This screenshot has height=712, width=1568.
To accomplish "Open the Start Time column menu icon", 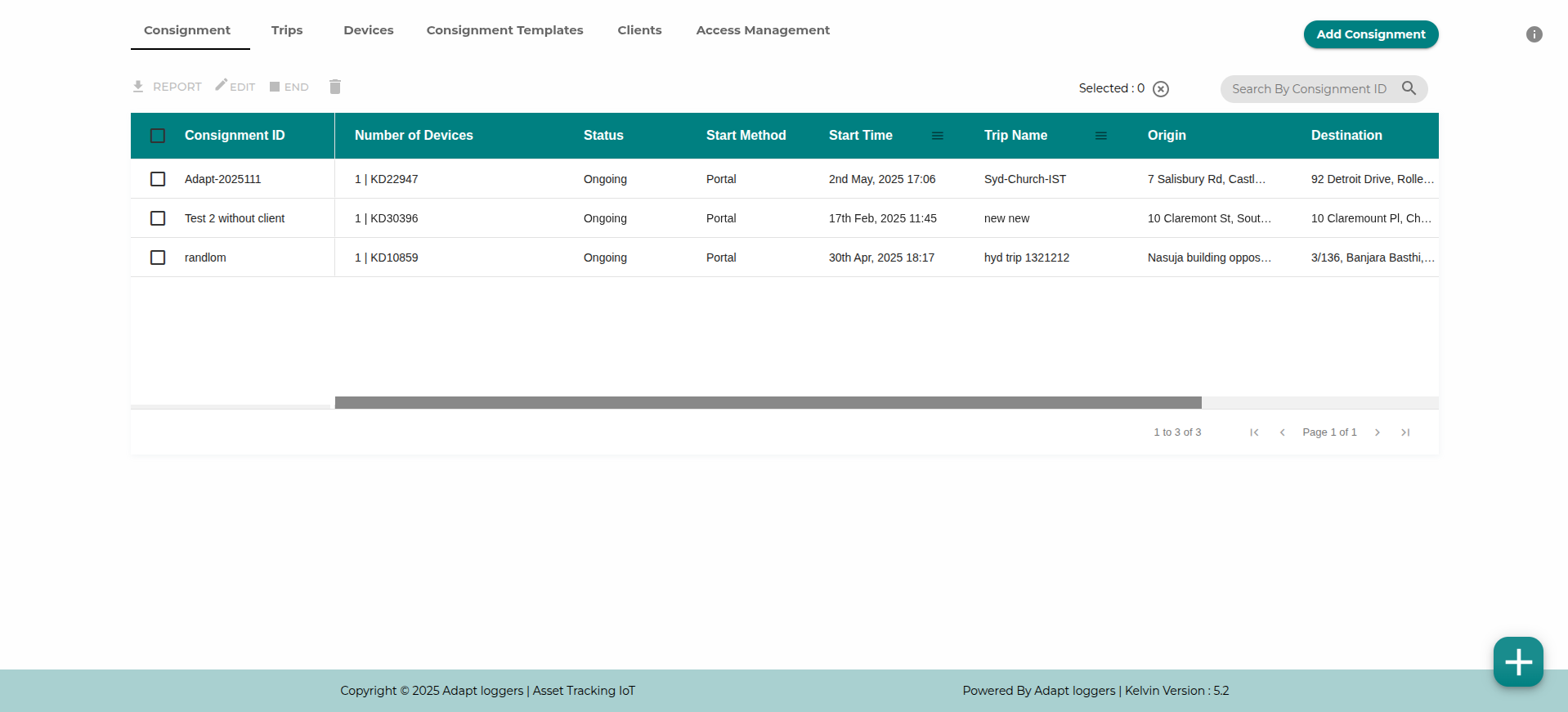I will (938, 136).
